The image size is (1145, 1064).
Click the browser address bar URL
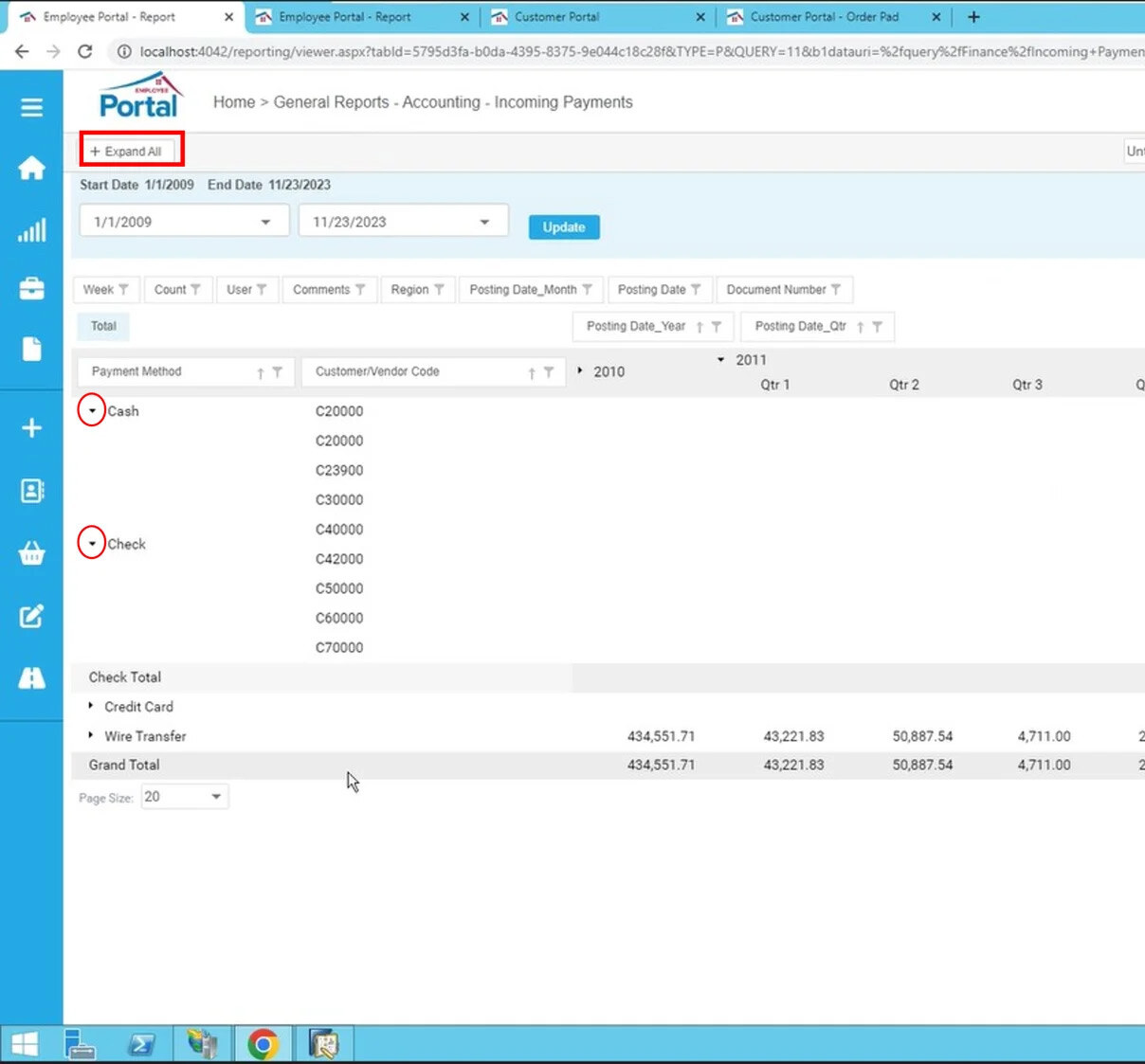point(641,51)
